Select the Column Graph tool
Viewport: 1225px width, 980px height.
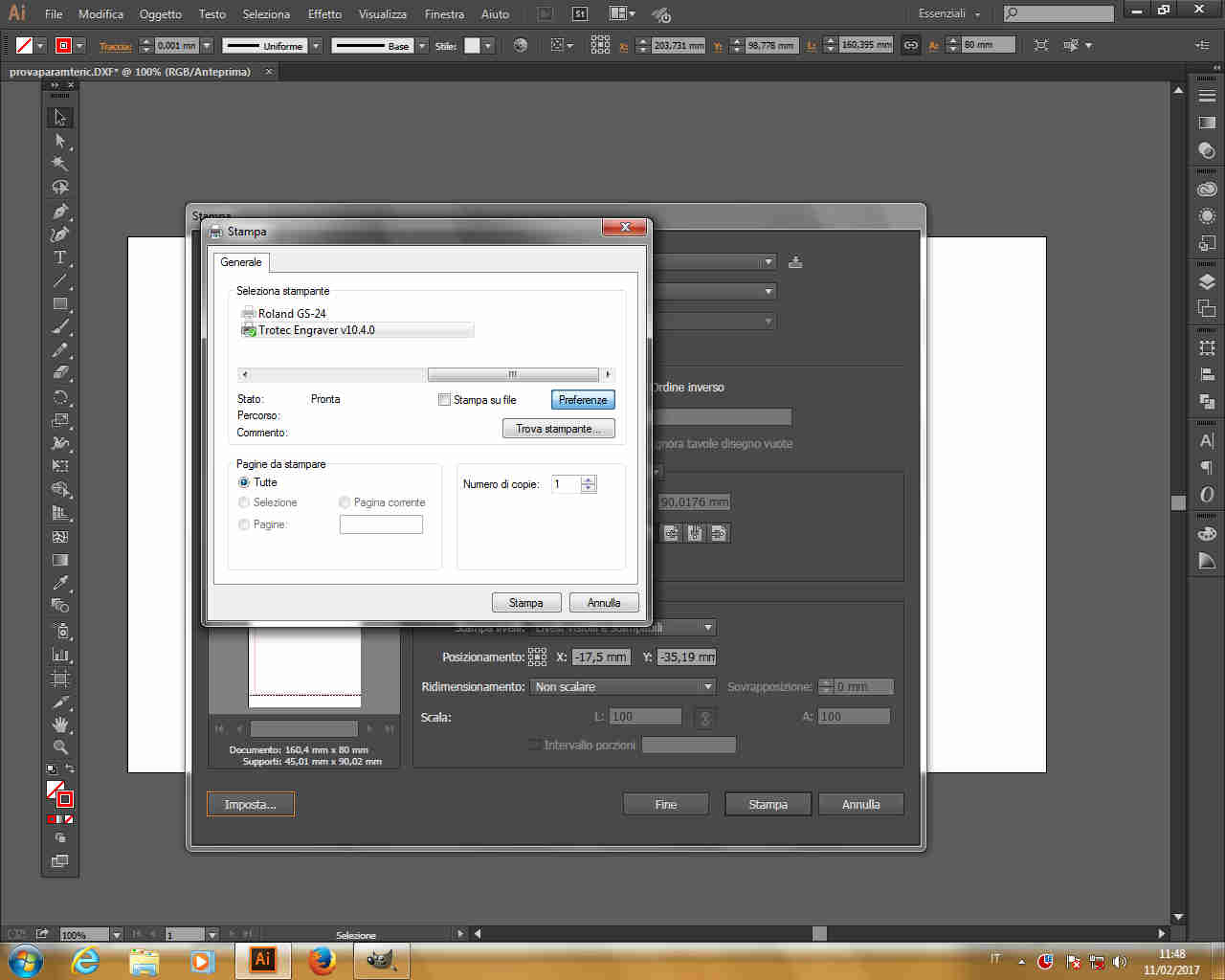point(59,656)
